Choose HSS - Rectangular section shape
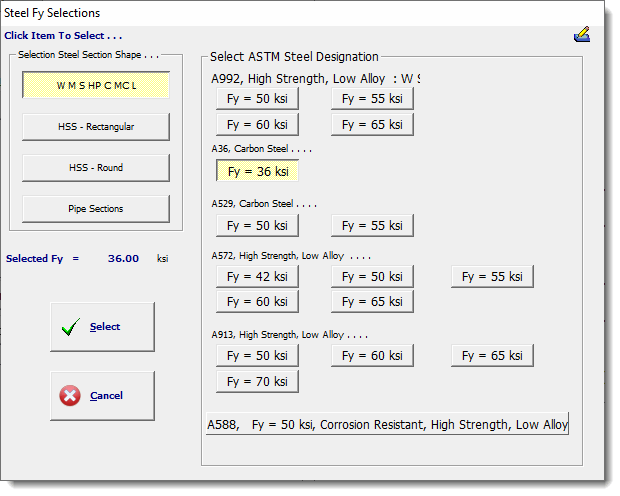 (x=96, y=127)
